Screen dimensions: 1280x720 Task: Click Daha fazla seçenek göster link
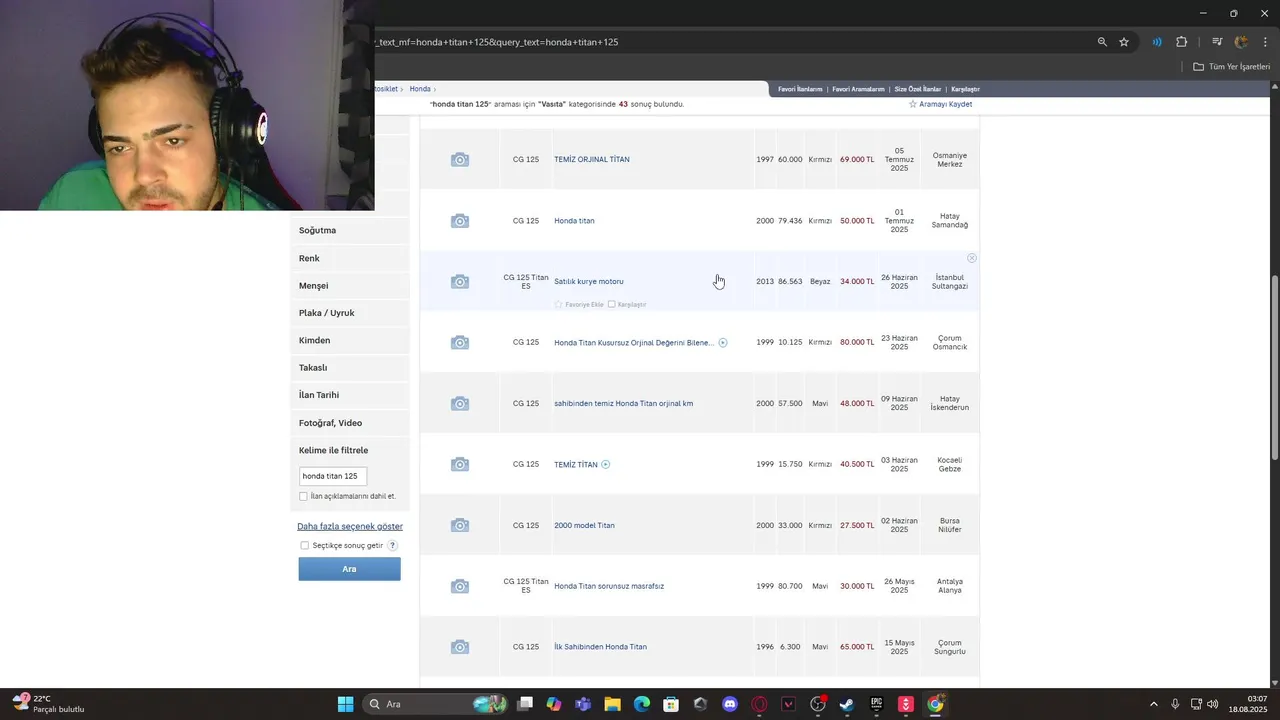pyautogui.click(x=350, y=526)
